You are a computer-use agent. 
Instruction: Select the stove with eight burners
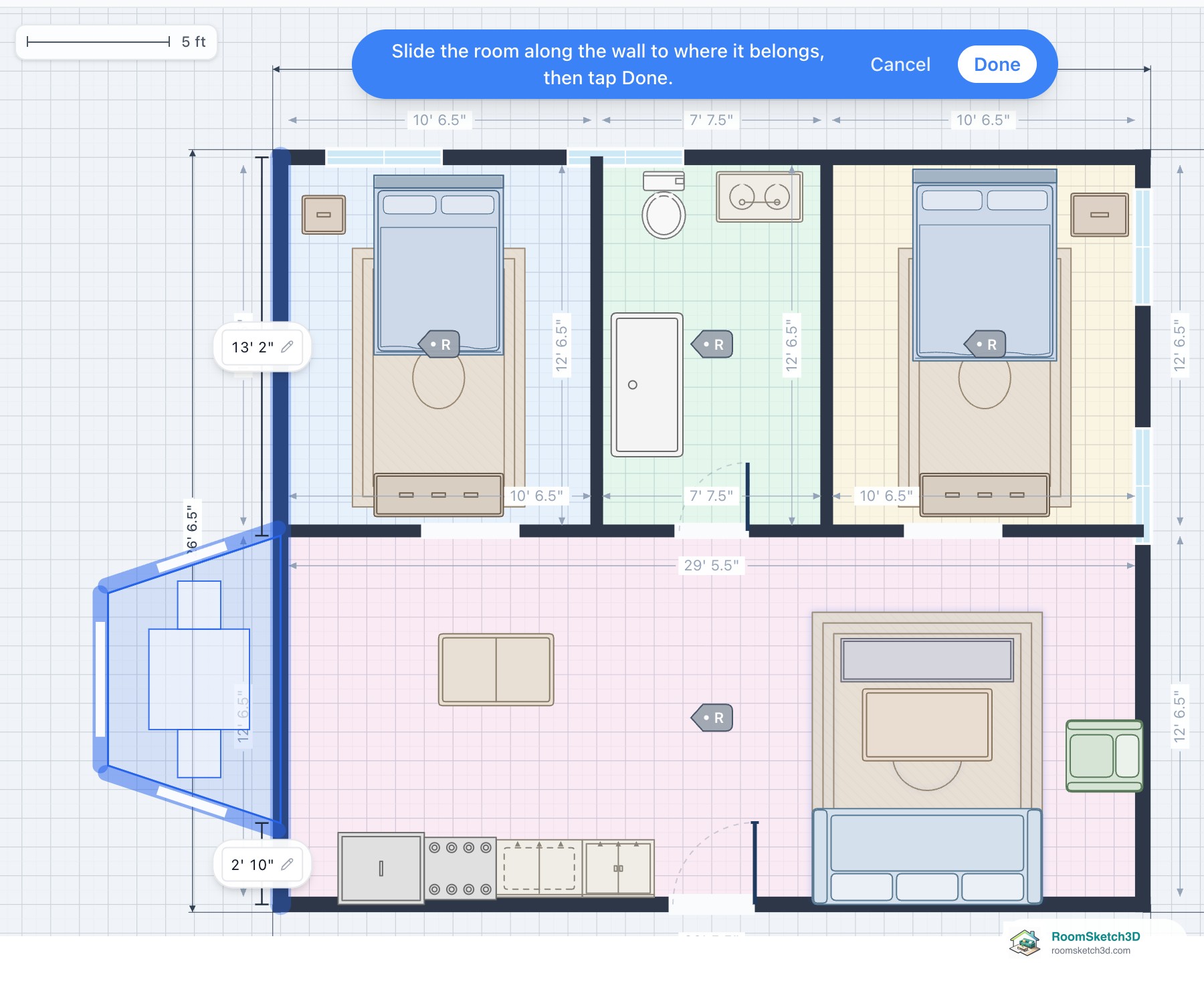(460, 868)
